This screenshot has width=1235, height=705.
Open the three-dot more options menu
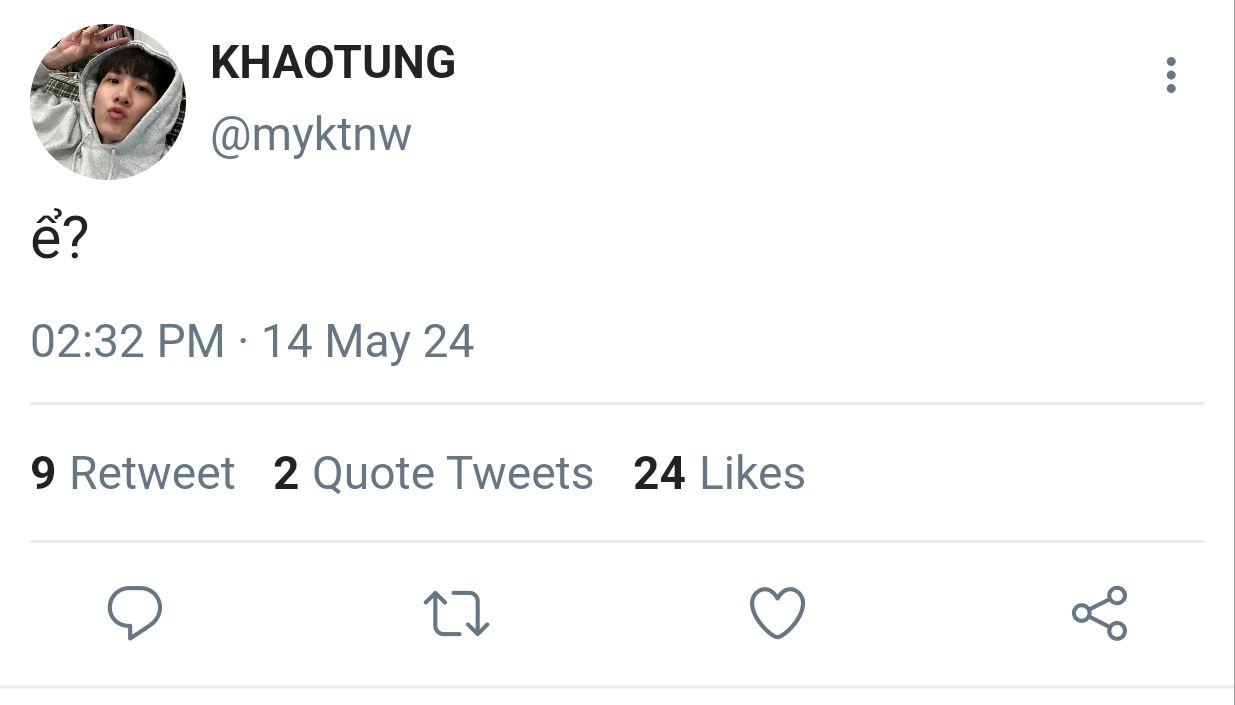click(1170, 76)
